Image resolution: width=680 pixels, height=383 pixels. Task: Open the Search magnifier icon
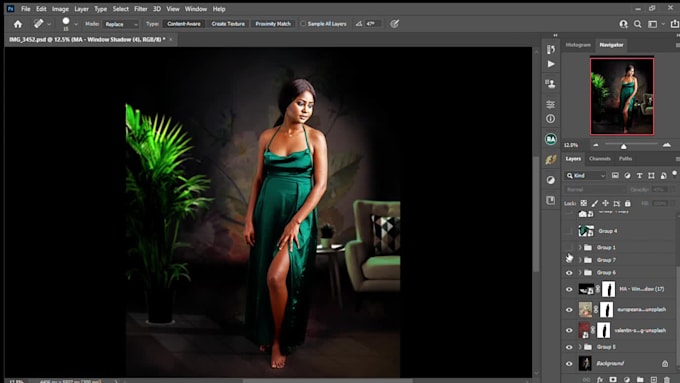[x=638, y=24]
